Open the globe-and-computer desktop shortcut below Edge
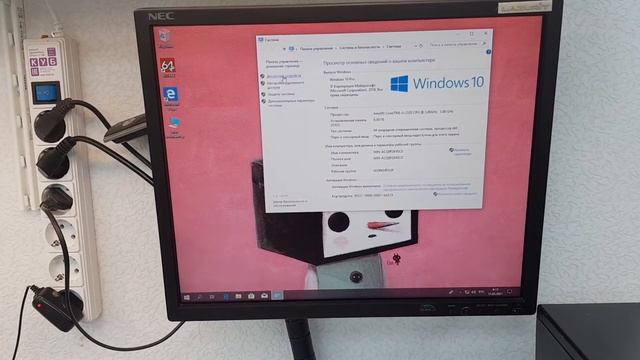Viewport: 640px width, 360px height. (175, 127)
